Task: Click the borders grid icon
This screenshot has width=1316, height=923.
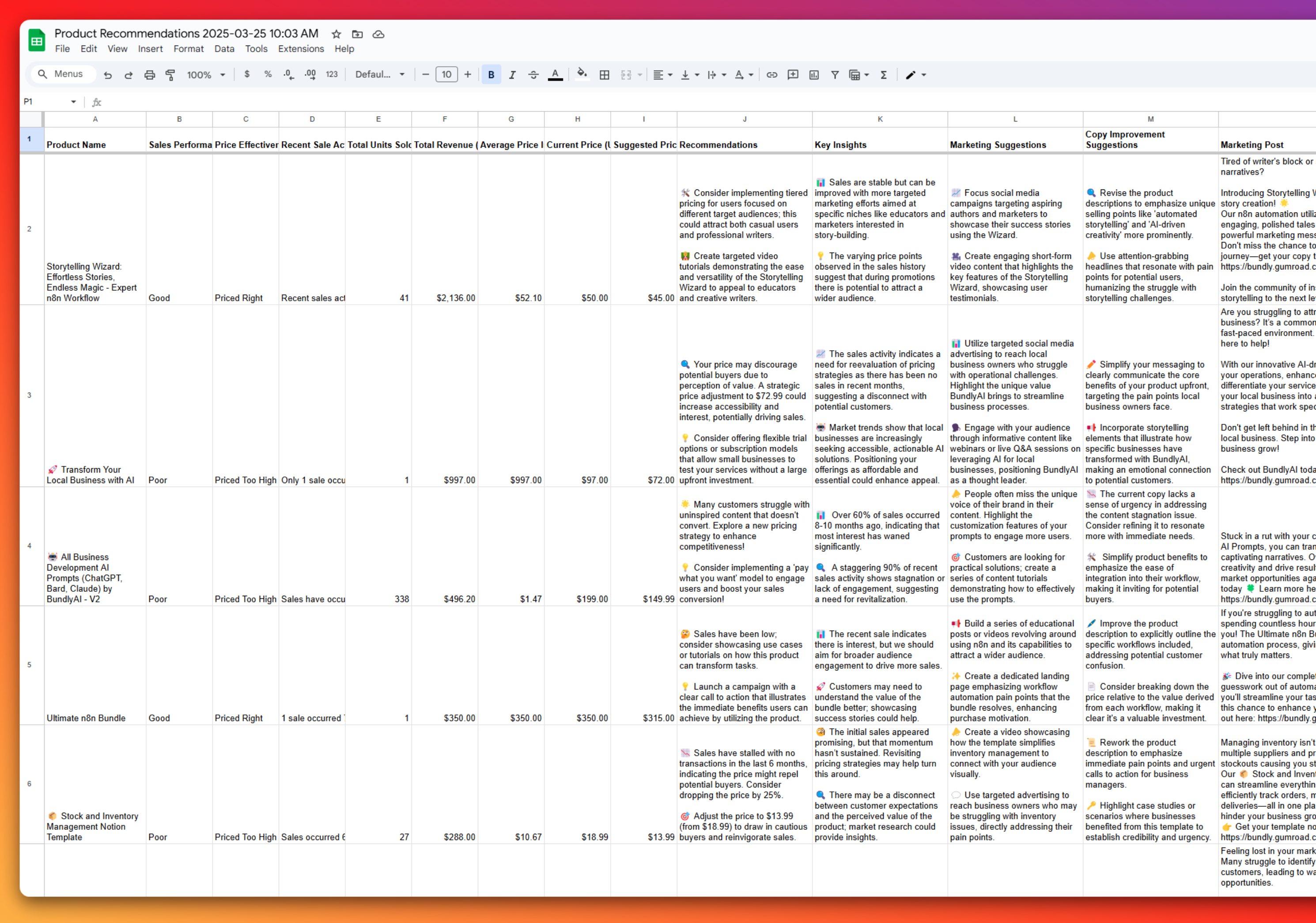Action: point(604,75)
